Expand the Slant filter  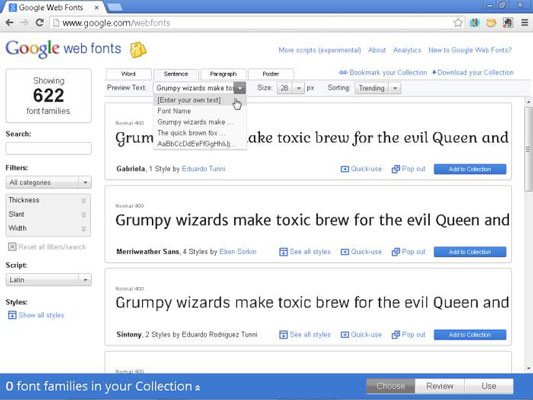[x=48, y=214]
